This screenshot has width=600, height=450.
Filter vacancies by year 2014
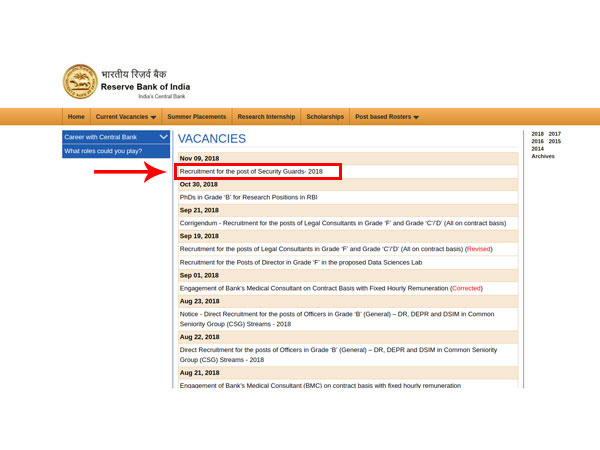[537, 148]
